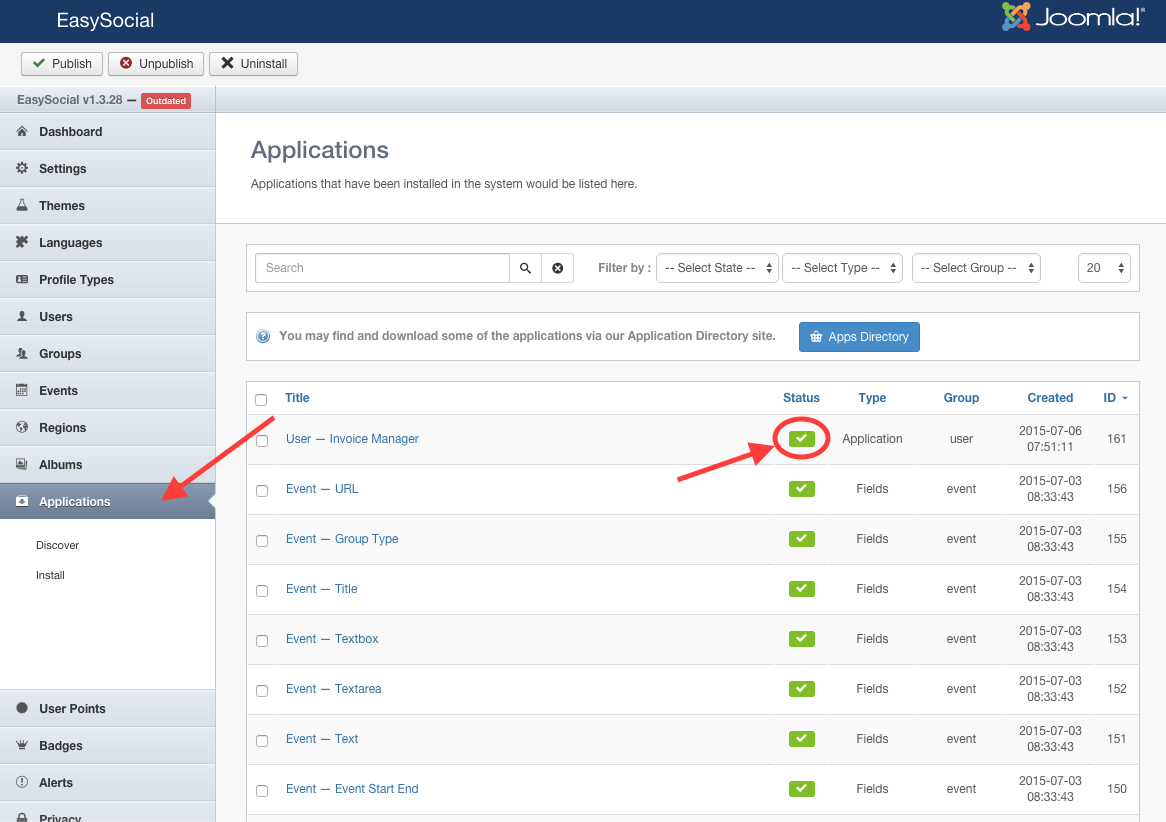Screen dimensions: 1166x822
Task: Toggle published status of Event — Textarea
Action: click(x=802, y=689)
